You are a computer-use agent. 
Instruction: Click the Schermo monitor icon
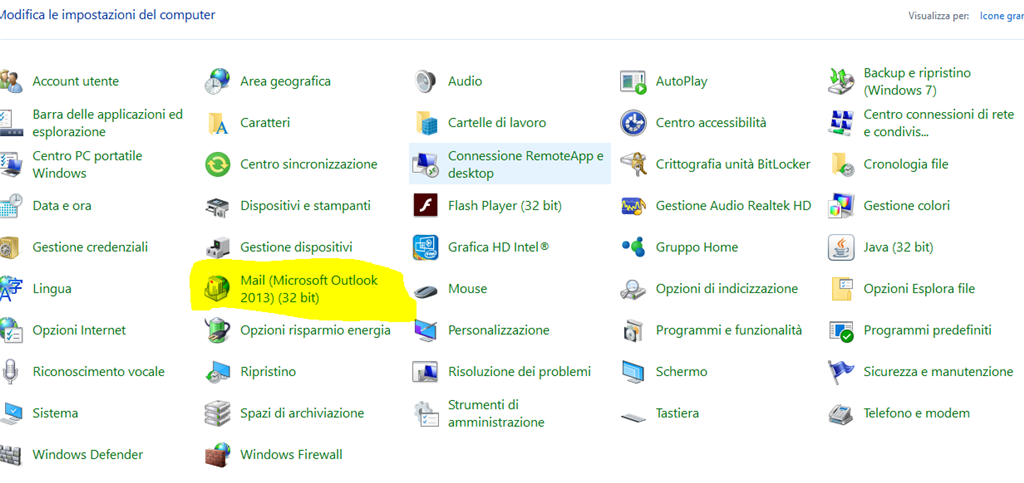coord(633,372)
